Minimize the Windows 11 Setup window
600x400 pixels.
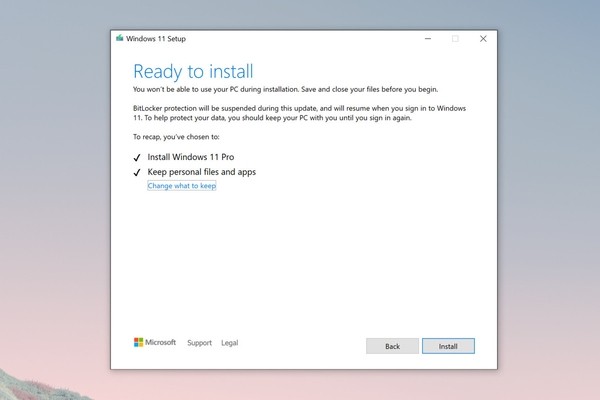(428, 39)
